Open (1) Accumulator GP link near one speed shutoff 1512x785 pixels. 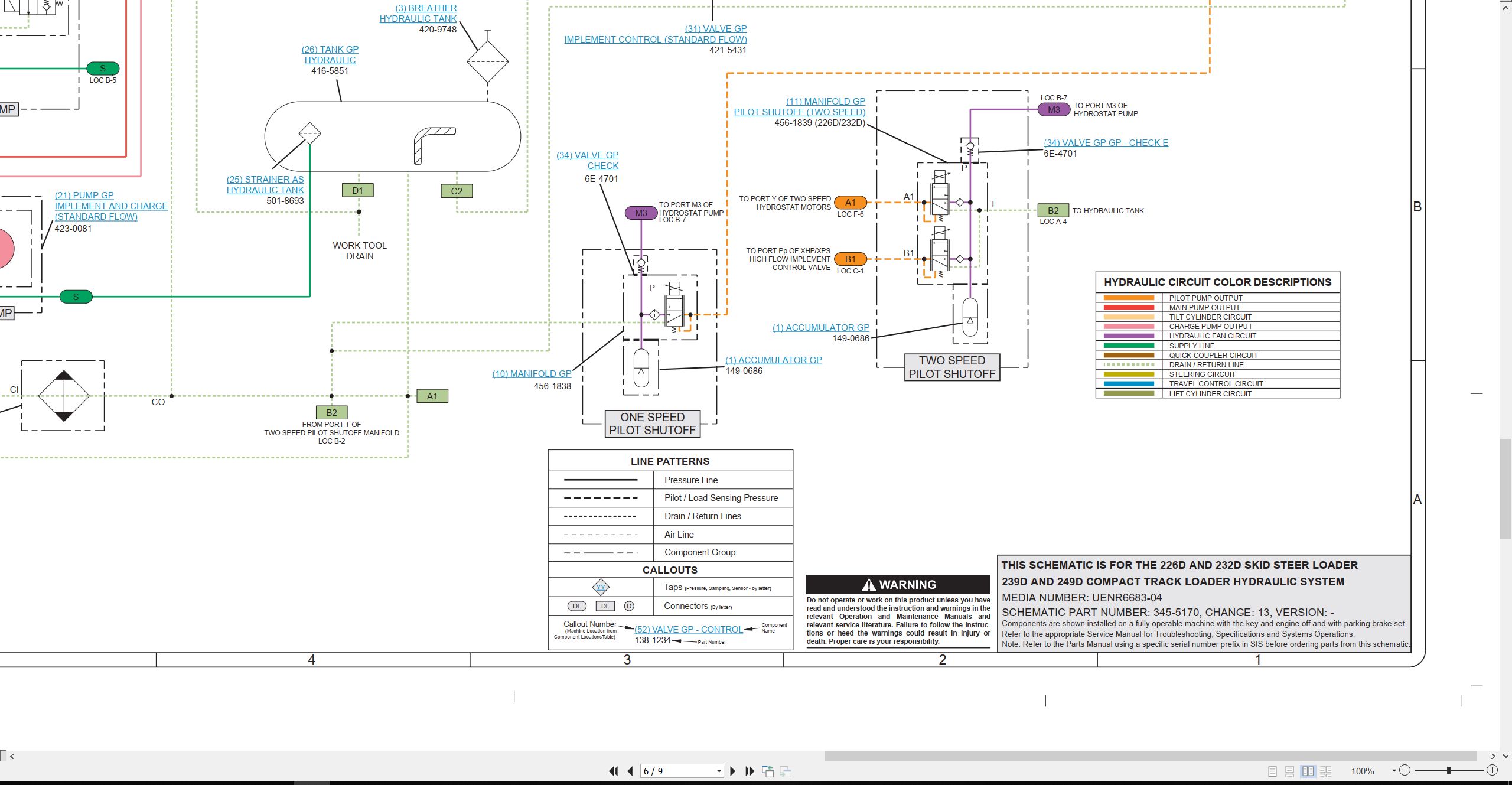[774, 360]
